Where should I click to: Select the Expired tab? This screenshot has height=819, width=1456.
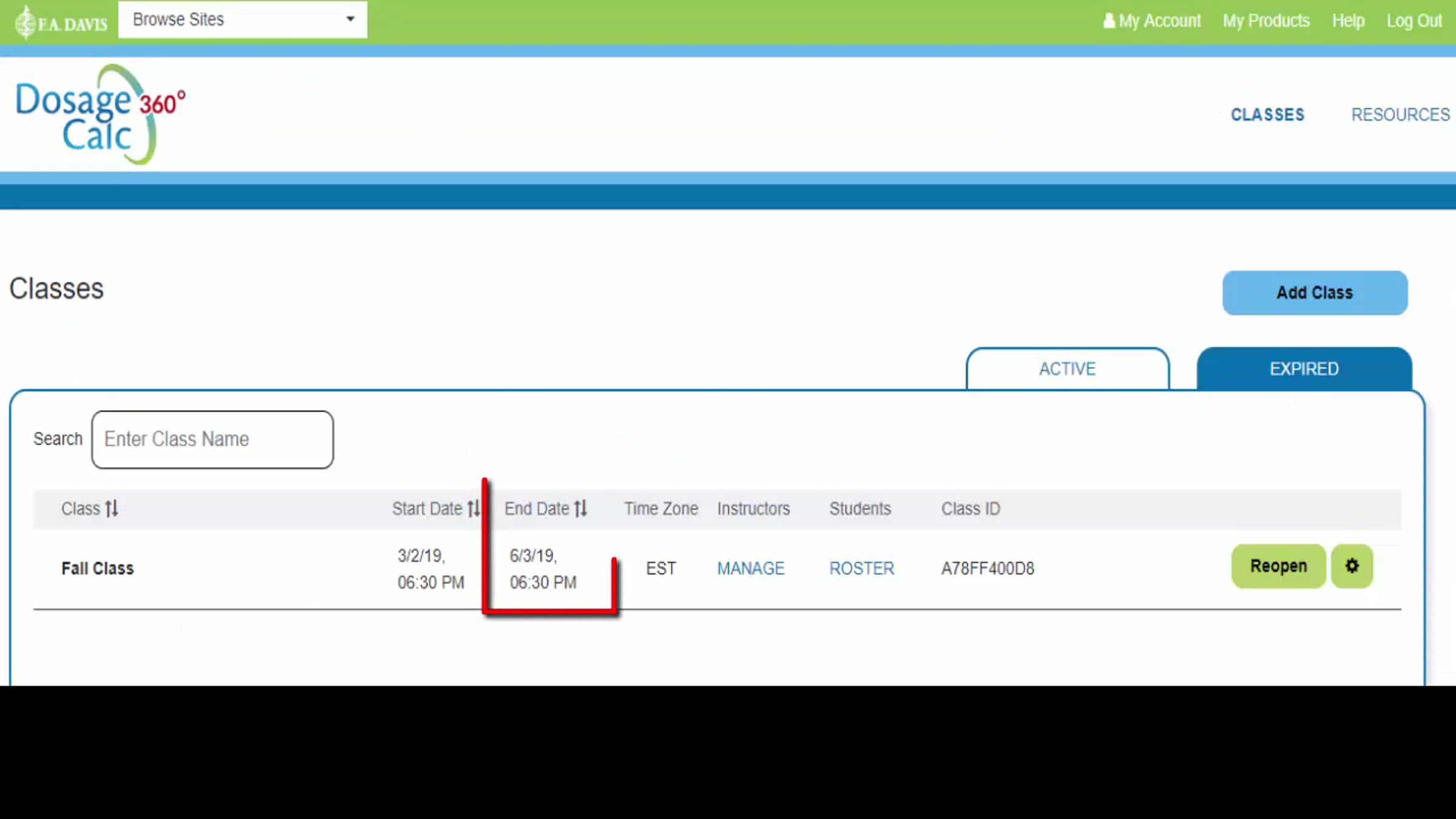coord(1304,369)
